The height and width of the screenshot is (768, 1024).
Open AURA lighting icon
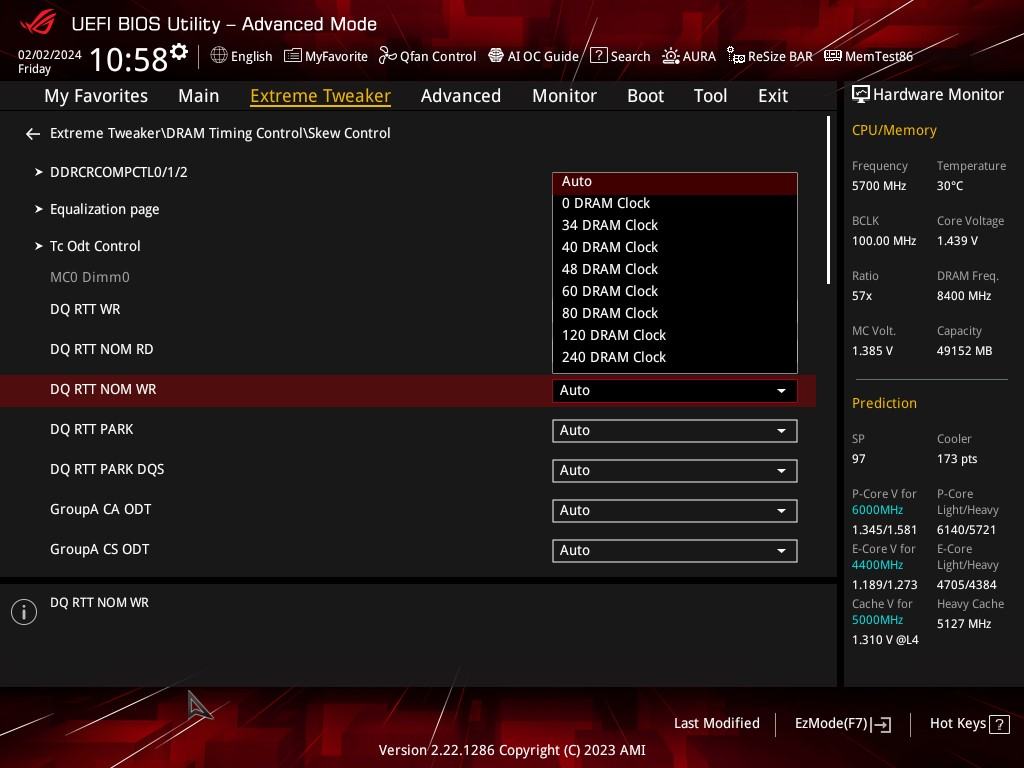click(x=671, y=56)
